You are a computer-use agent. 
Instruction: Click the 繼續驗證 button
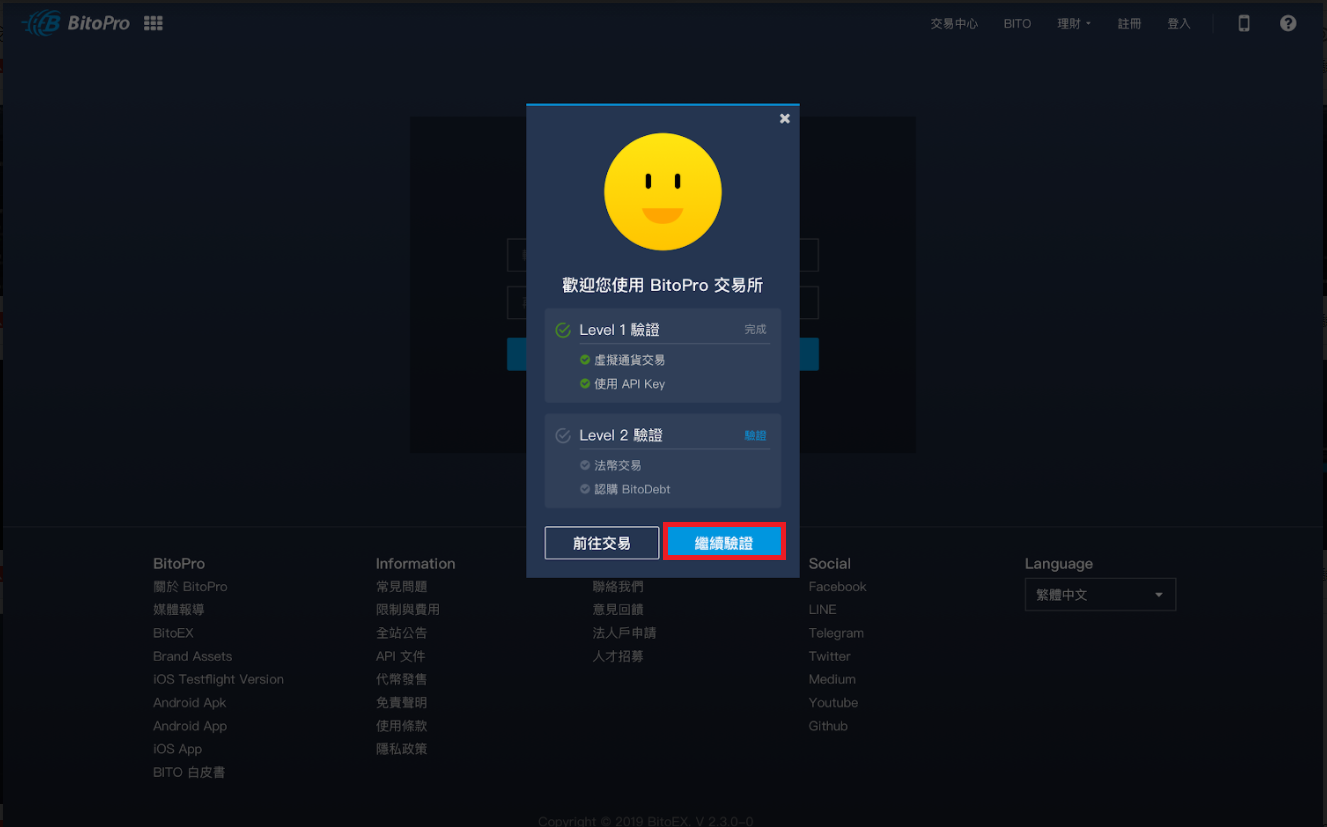tap(724, 543)
